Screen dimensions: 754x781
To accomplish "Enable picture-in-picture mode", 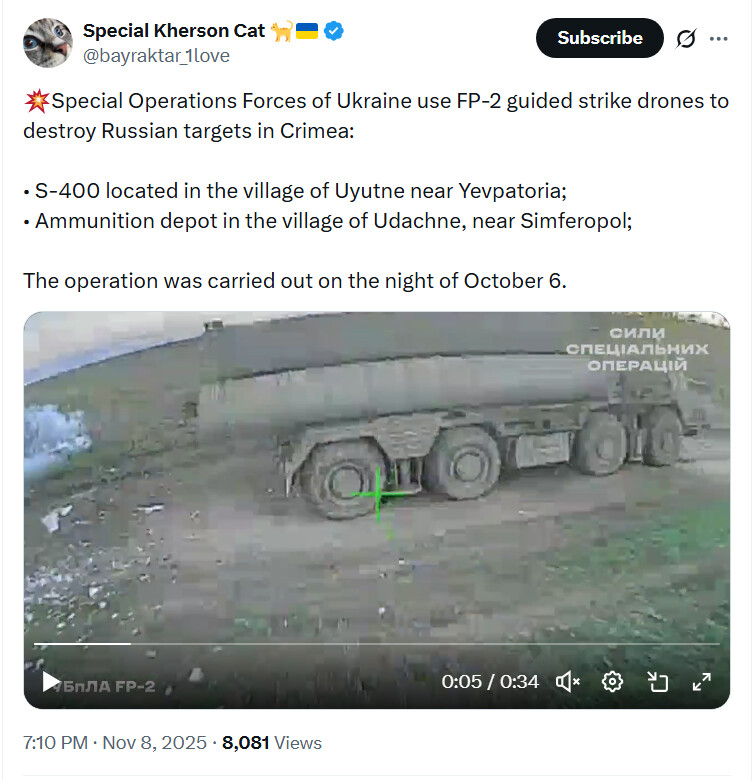I will 657,682.
